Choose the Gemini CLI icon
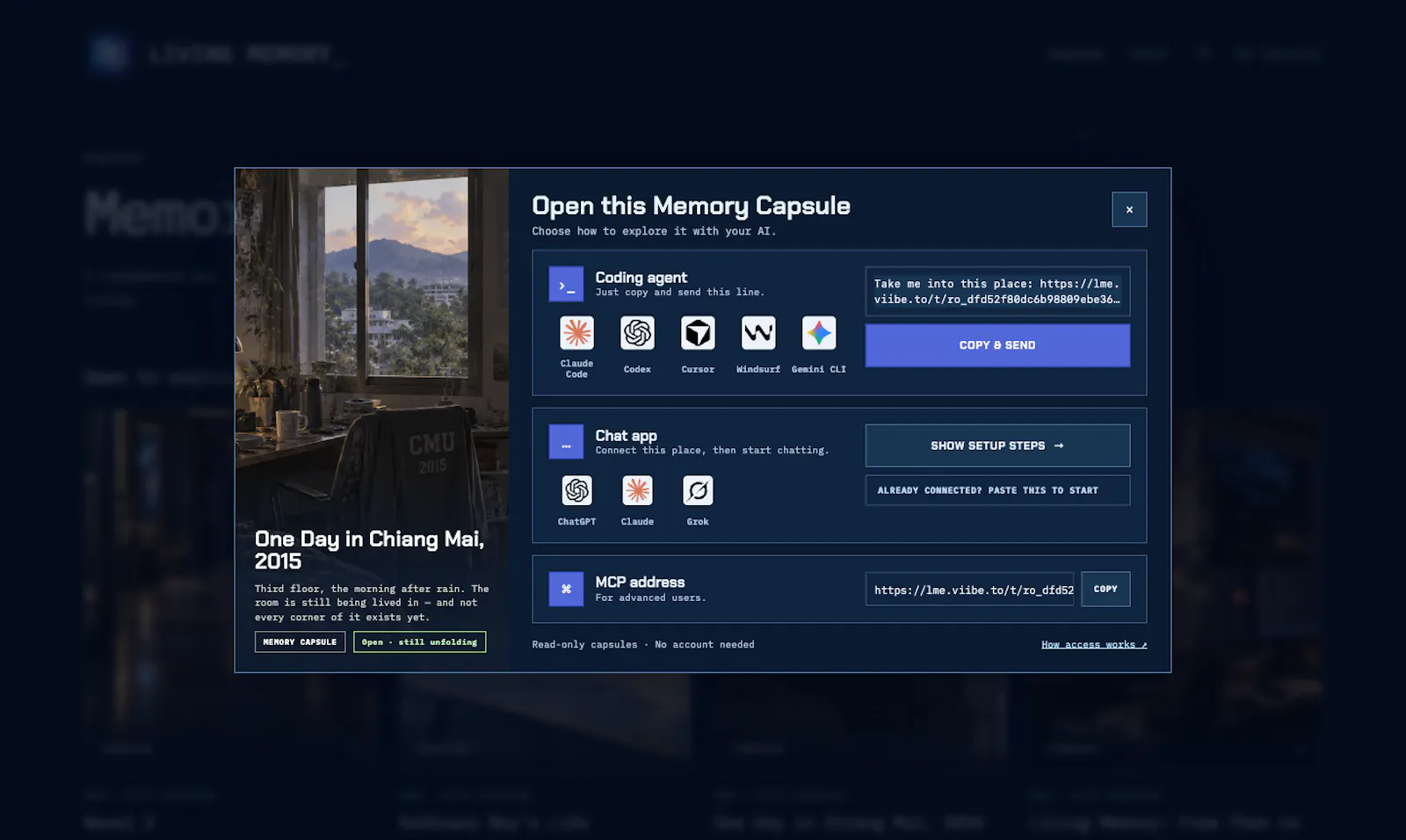The image size is (1406, 840). 819,333
